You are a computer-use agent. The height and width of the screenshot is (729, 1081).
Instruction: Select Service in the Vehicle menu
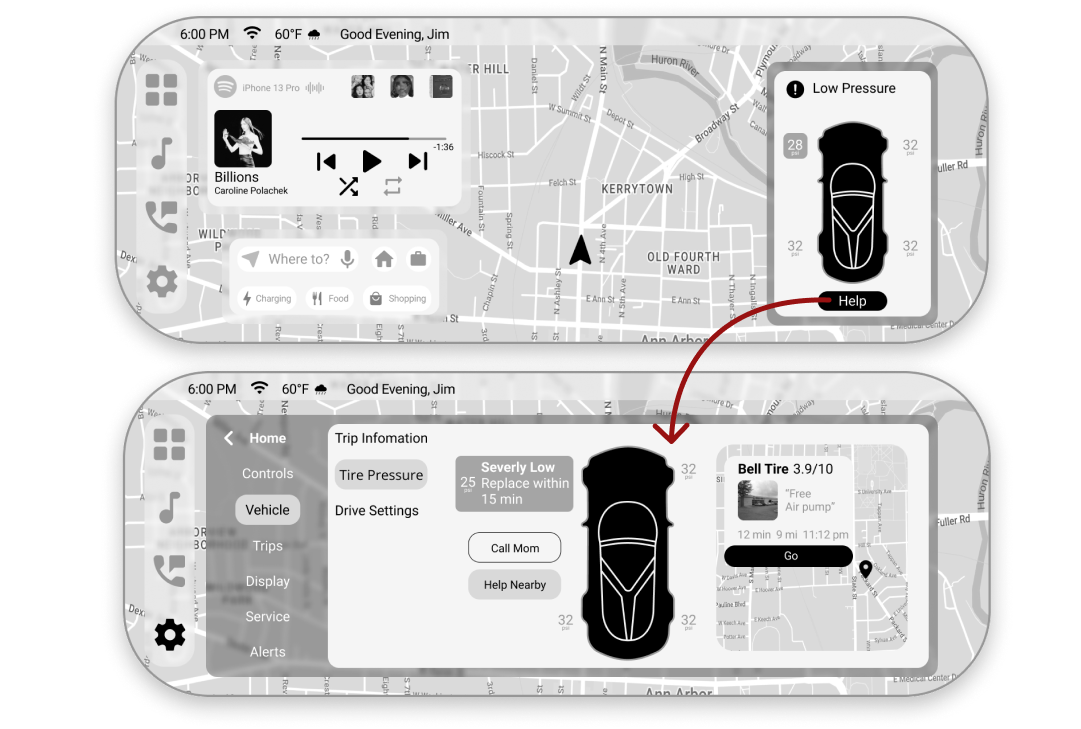(267, 616)
